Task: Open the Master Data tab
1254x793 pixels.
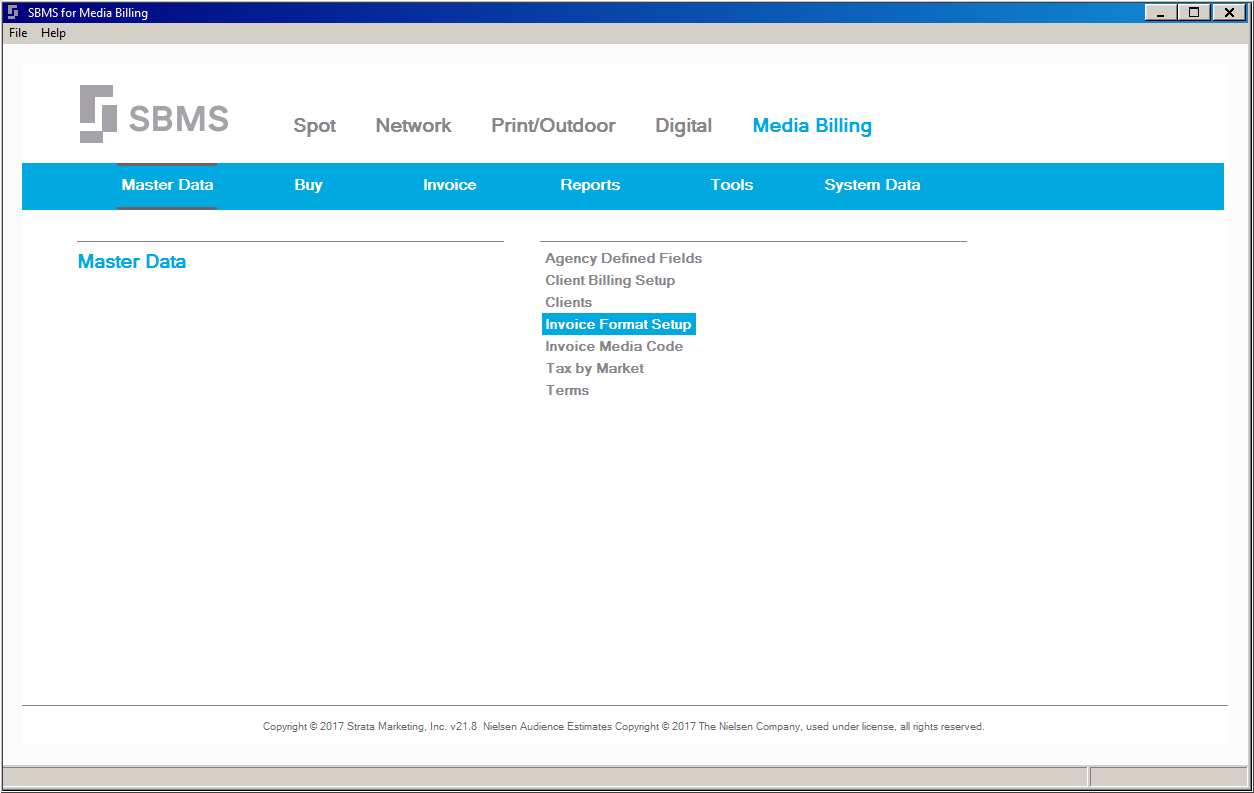Action: coord(167,185)
